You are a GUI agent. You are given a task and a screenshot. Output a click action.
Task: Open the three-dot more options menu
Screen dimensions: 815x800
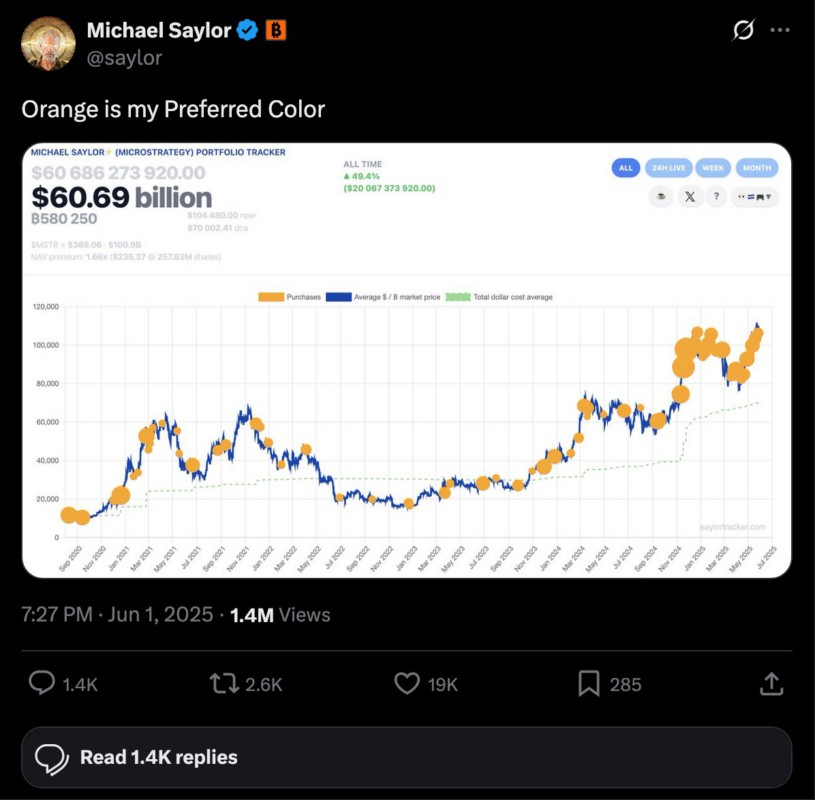pyautogui.click(x=780, y=30)
